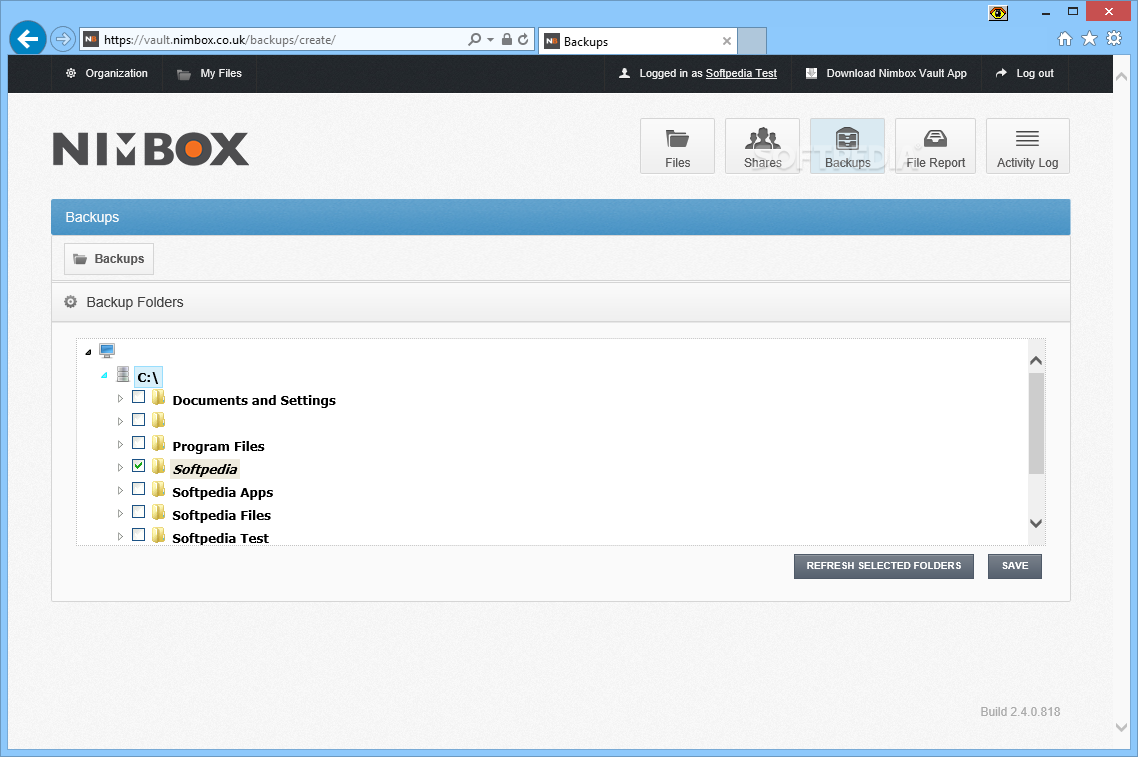Click the search magnifier in address bar
The height and width of the screenshot is (757, 1138).
pos(475,39)
